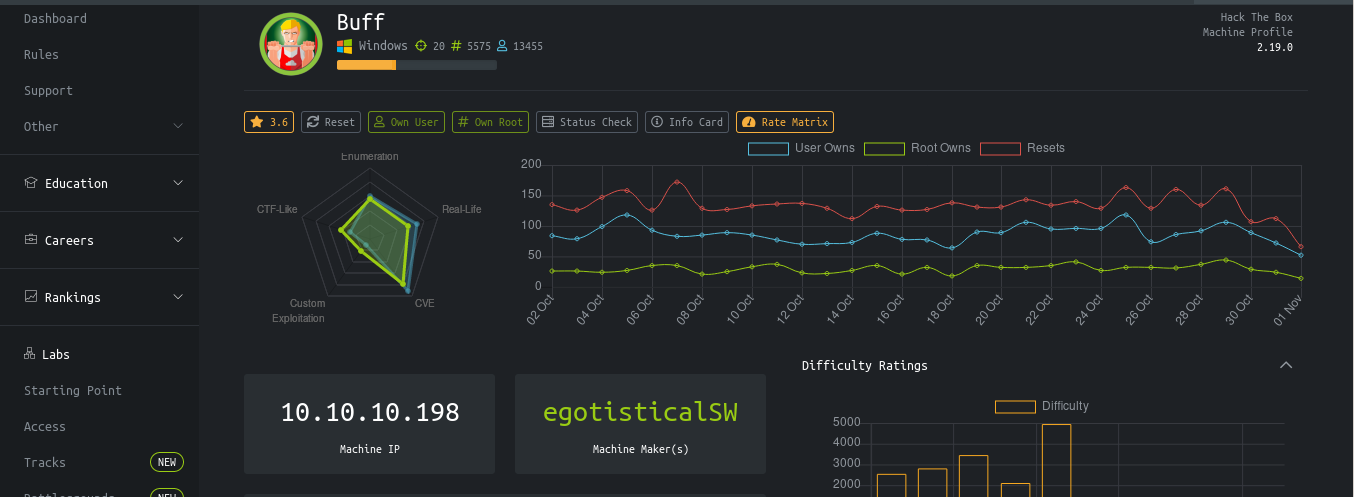
Task: Expand the Other sidebar section chevron
Action: (178, 126)
